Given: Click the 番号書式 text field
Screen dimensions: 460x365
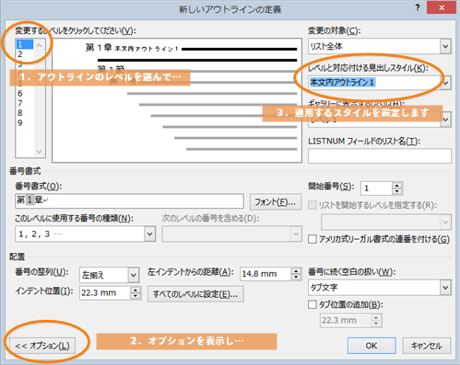Looking at the screenshot, I should click(129, 201).
